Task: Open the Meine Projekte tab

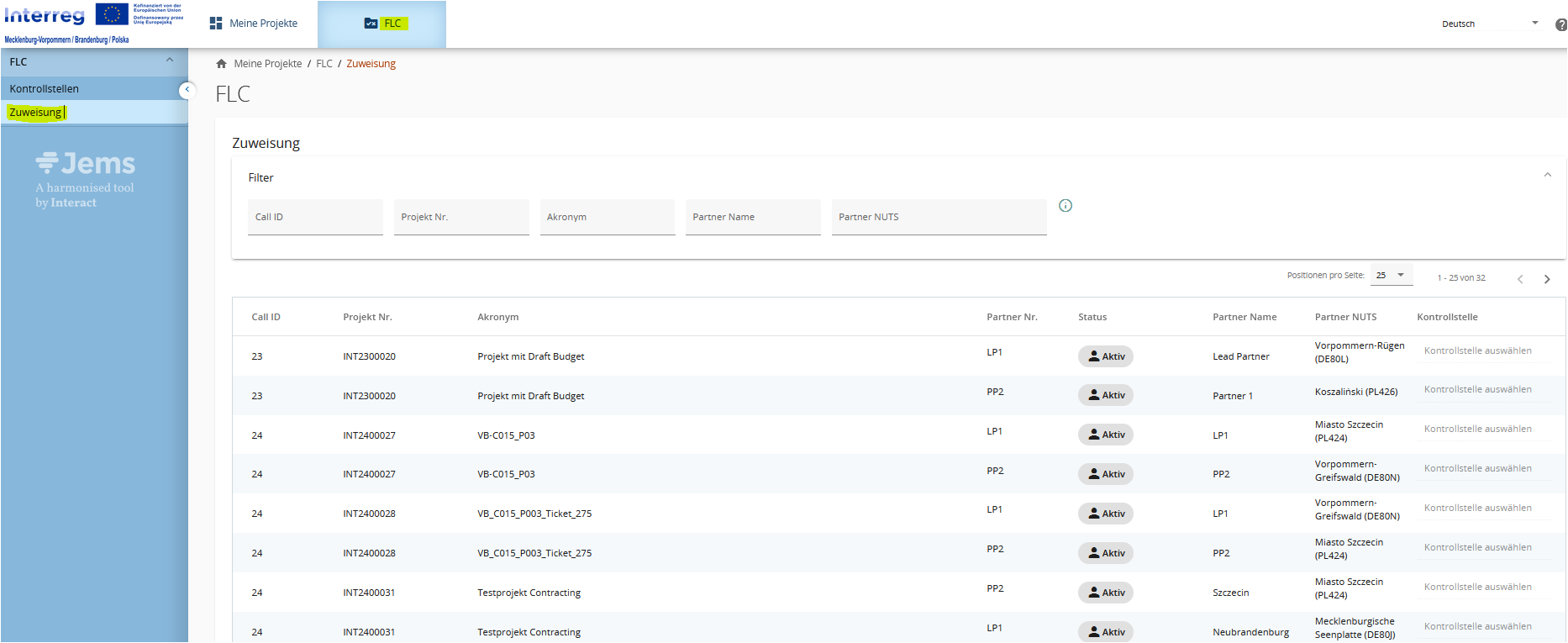Action: (254, 24)
